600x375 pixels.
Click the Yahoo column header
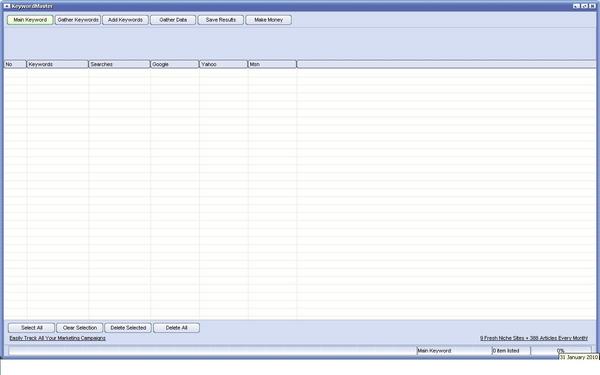(223, 64)
